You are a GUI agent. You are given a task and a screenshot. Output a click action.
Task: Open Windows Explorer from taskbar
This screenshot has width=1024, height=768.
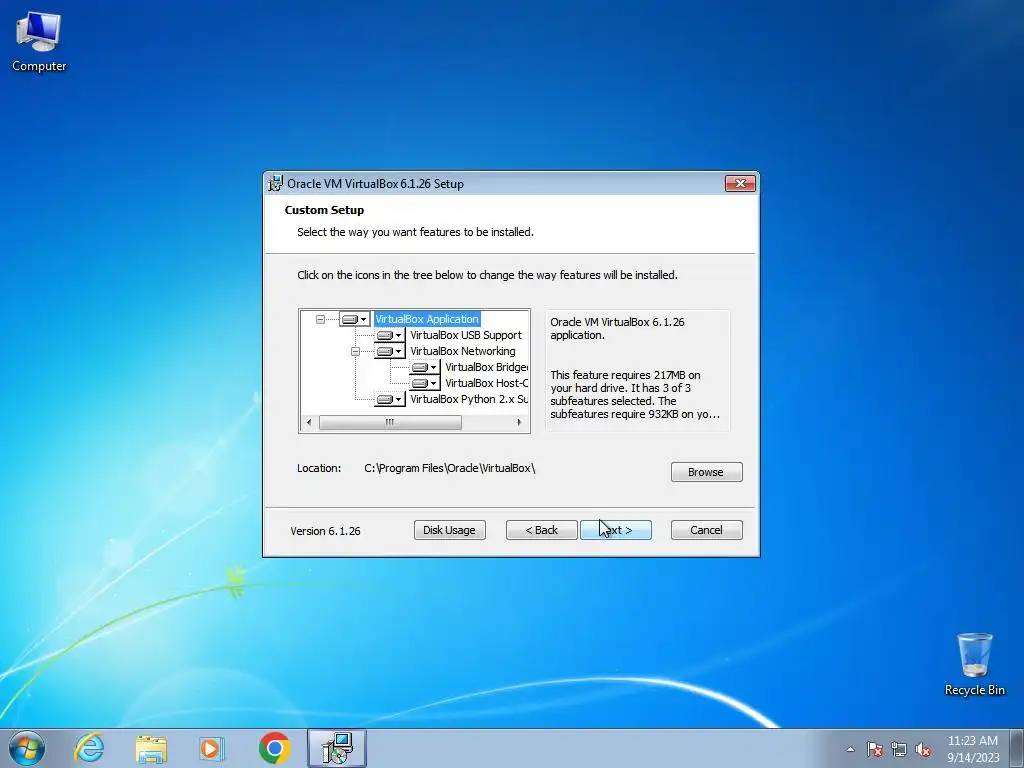151,748
